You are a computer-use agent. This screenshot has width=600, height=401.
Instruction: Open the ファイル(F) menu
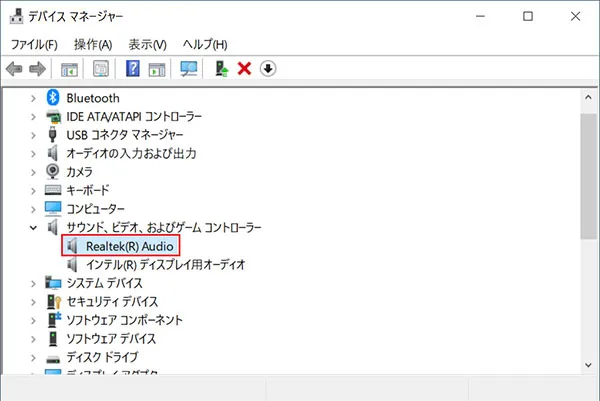(34, 44)
